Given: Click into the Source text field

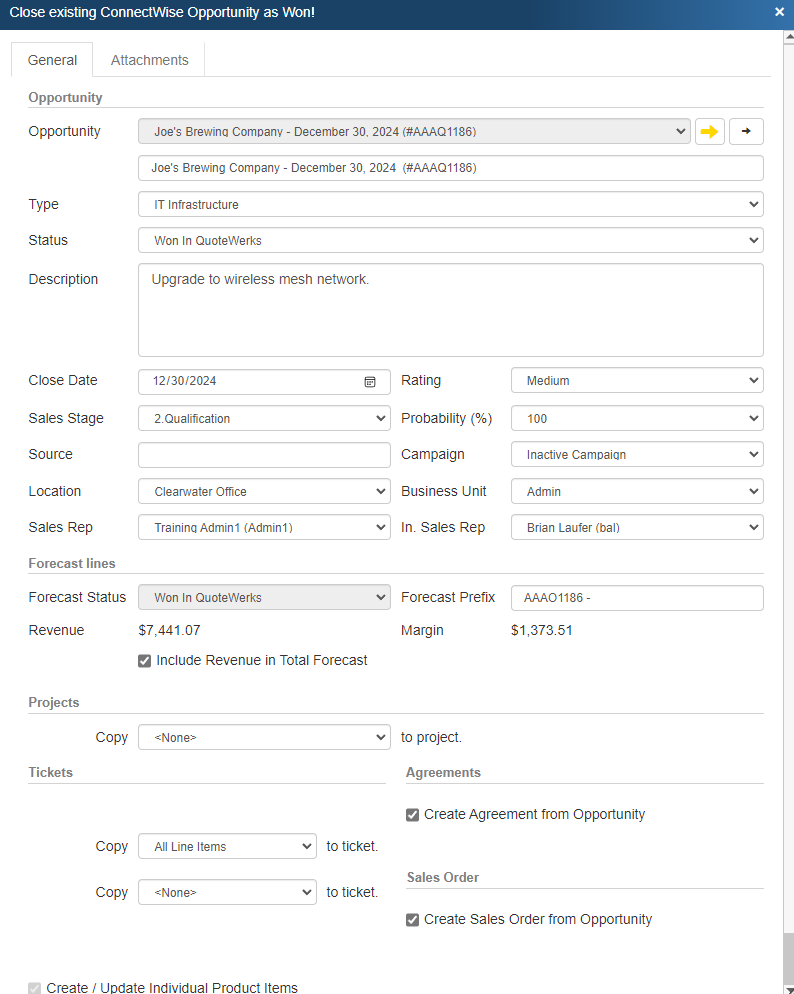Looking at the screenshot, I should pyautogui.click(x=264, y=455).
